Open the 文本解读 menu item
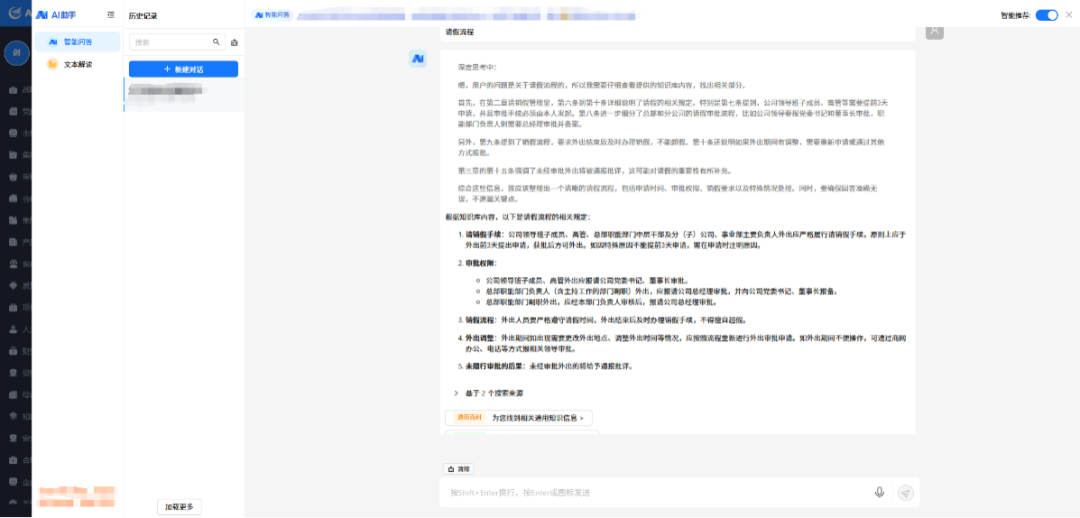This screenshot has width=1080, height=518. pos(76,64)
